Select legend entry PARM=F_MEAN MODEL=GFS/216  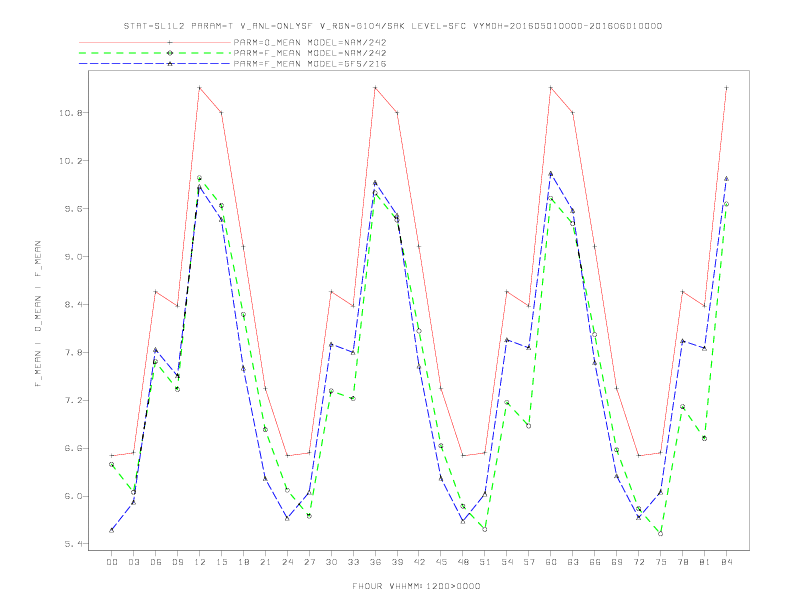pos(310,64)
